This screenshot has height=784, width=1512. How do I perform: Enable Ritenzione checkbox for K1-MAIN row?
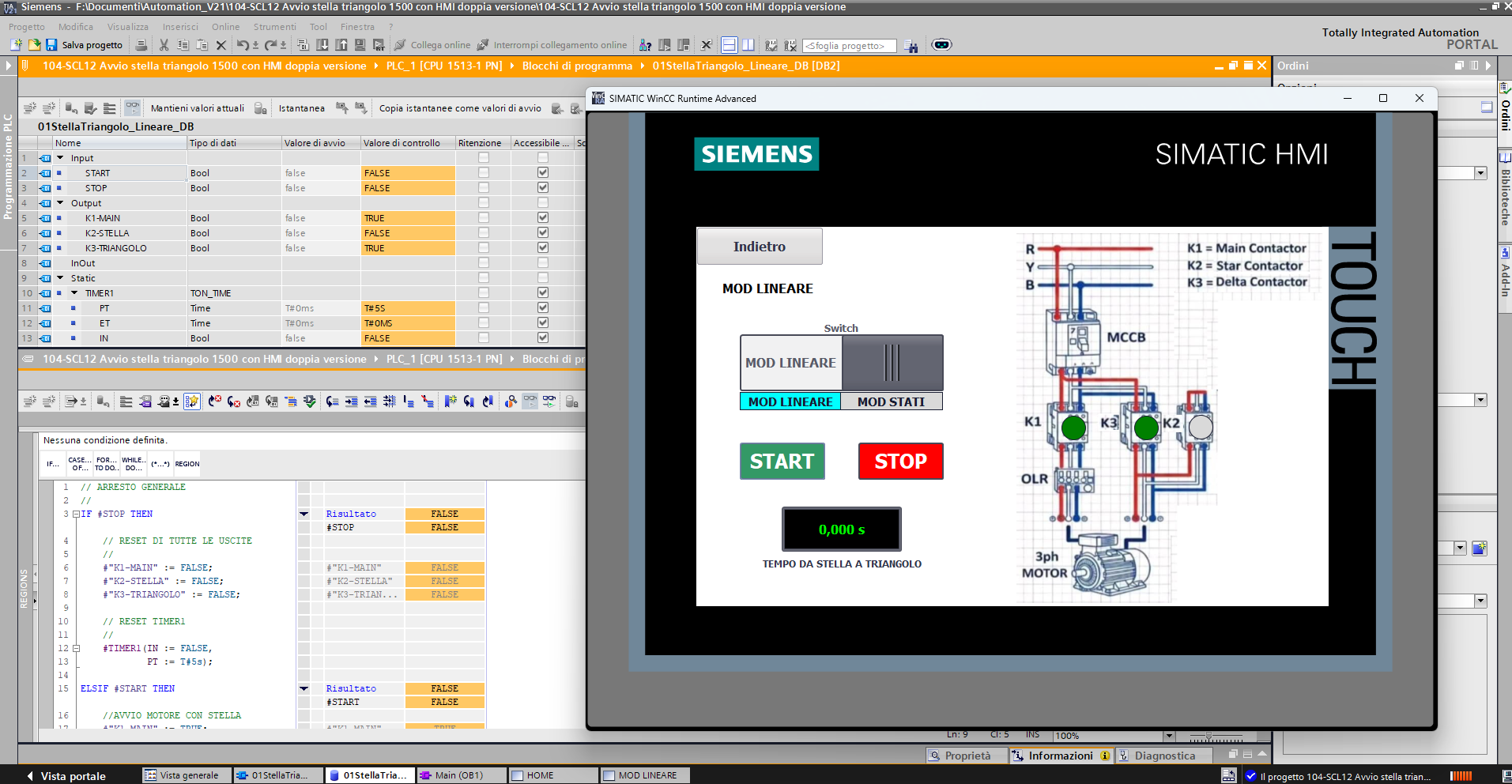tap(483, 217)
